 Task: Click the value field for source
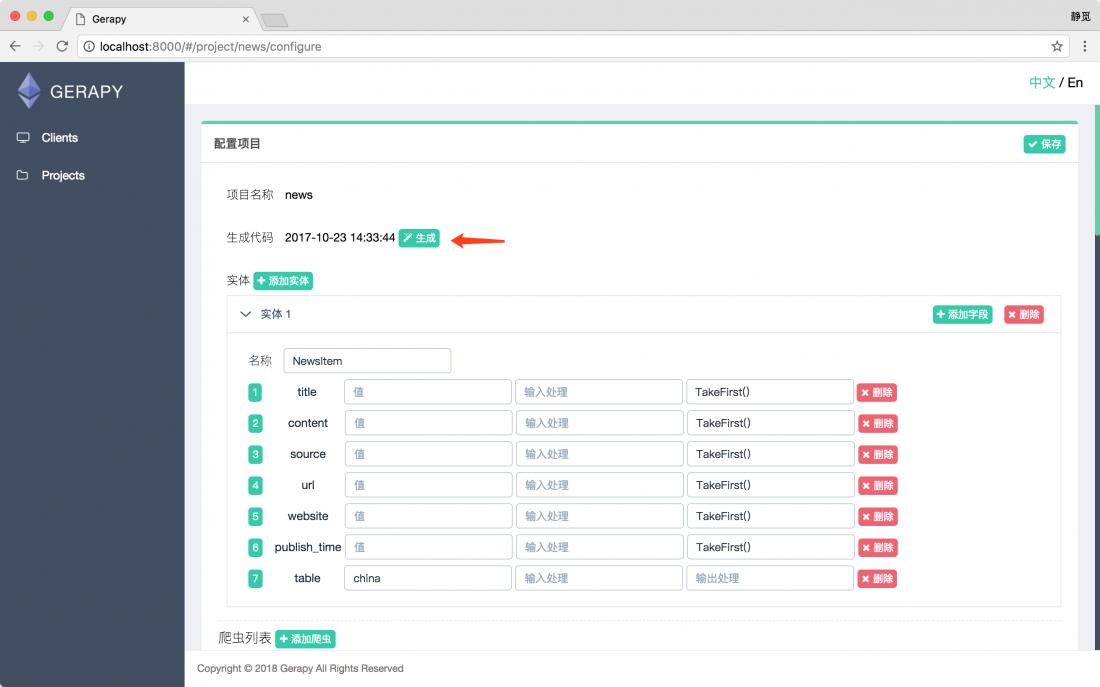coord(428,454)
